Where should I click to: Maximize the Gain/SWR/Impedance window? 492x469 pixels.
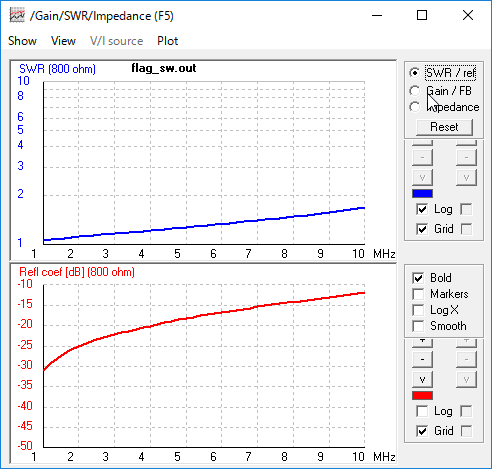tap(422, 15)
